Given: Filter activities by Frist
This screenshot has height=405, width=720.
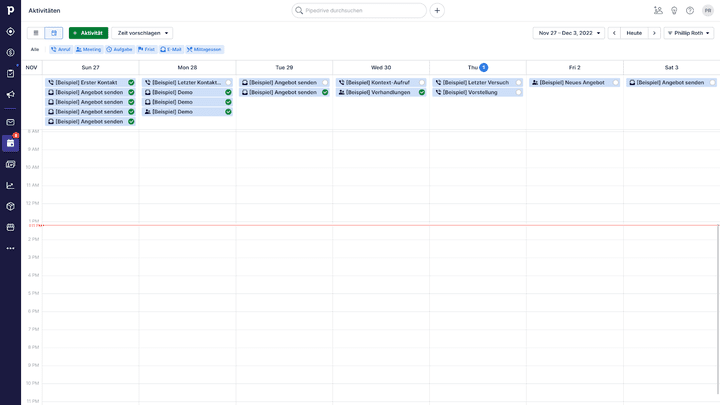Looking at the screenshot, I should 146,49.
